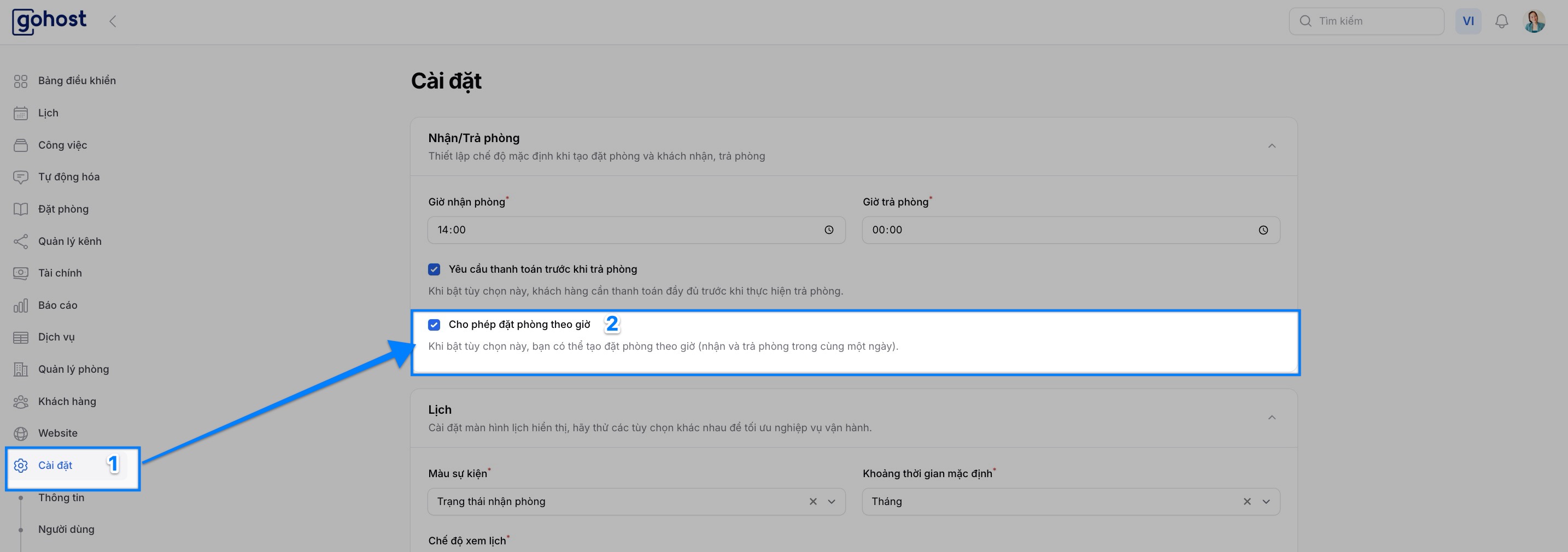Uncheck Yêu cầu thanh toán trước khi trả phòng
1568x552 pixels.
pyautogui.click(x=434, y=269)
